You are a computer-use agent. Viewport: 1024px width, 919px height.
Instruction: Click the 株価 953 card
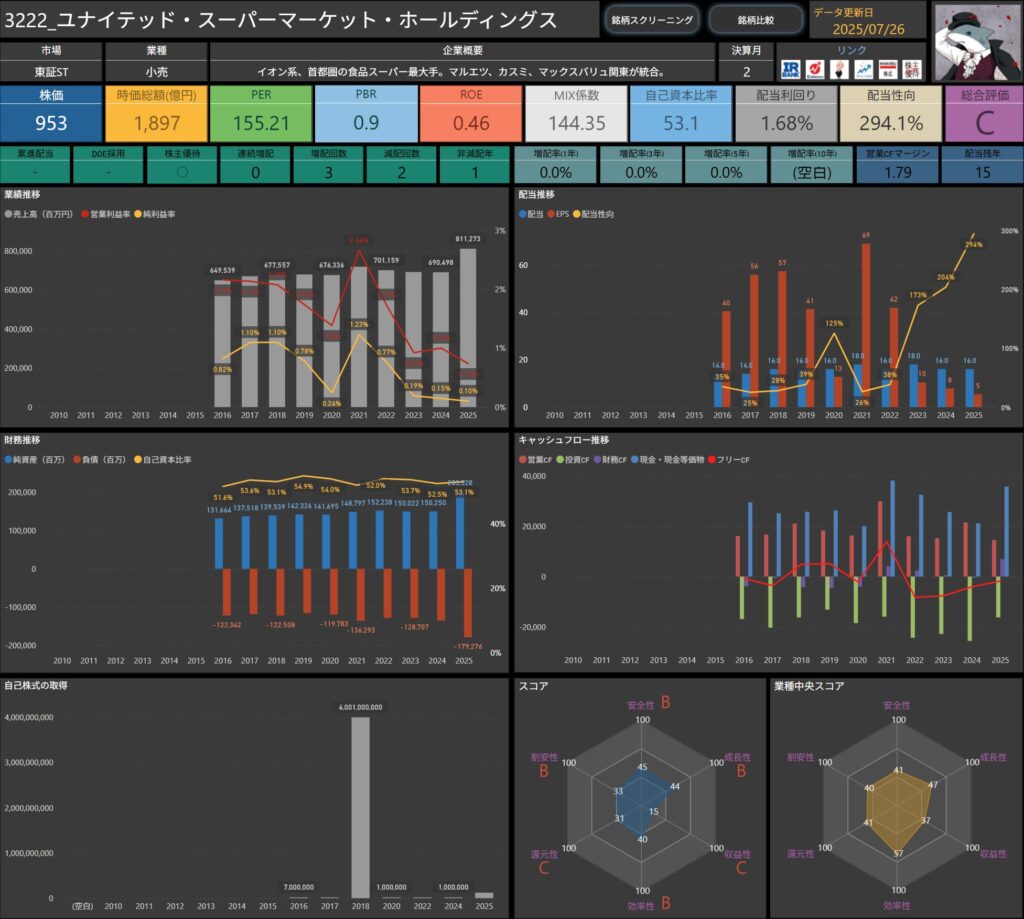tap(51, 113)
